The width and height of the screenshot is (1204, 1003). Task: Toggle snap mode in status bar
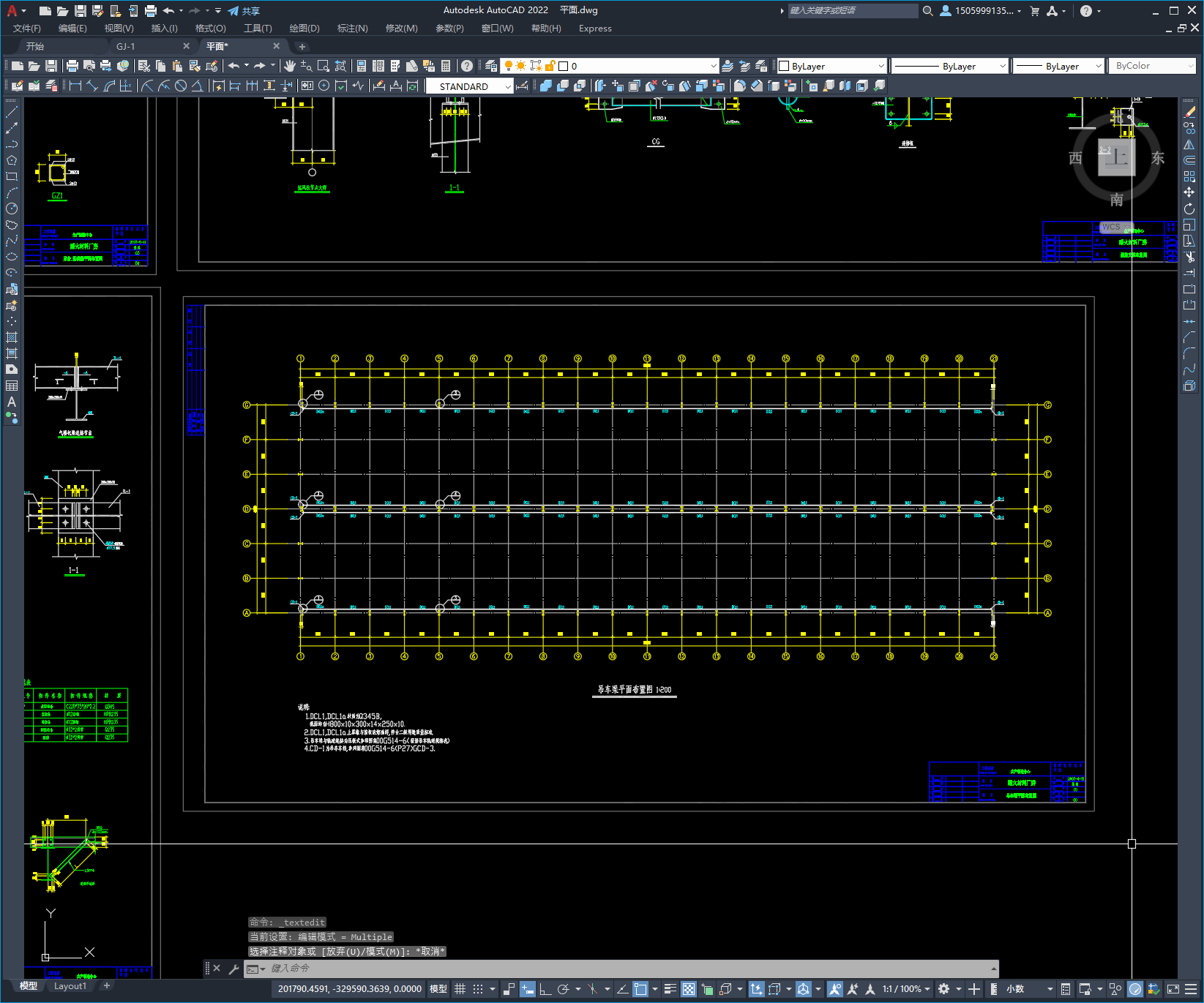[x=478, y=989]
